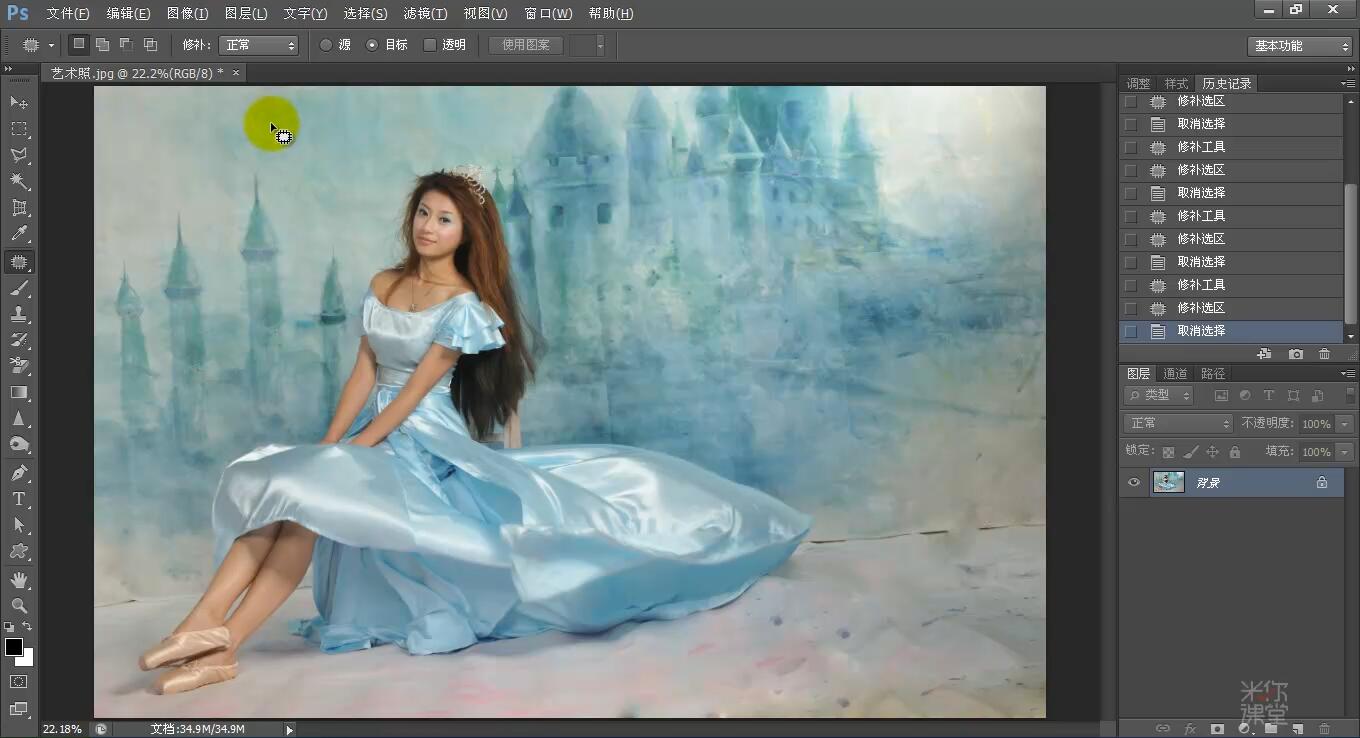Viewport: 1360px width, 738px height.
Task: Open the 基本功能 workspace dropdown
Action: pos(1301,46)
